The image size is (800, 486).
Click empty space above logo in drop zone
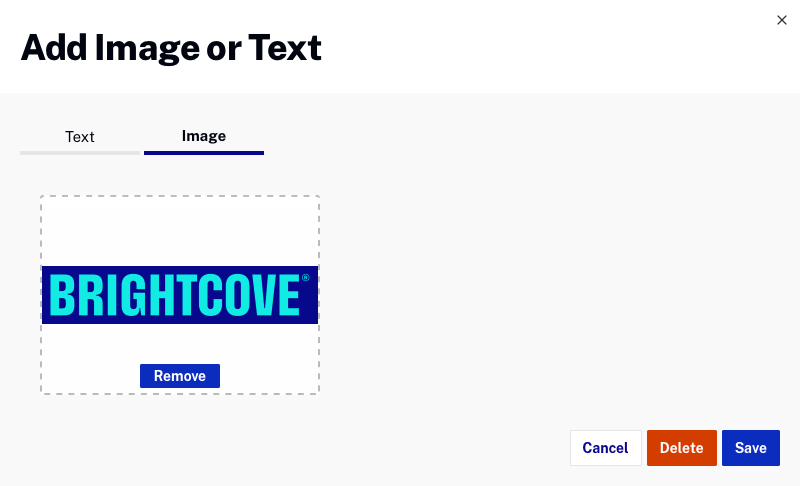click(180, 231)
